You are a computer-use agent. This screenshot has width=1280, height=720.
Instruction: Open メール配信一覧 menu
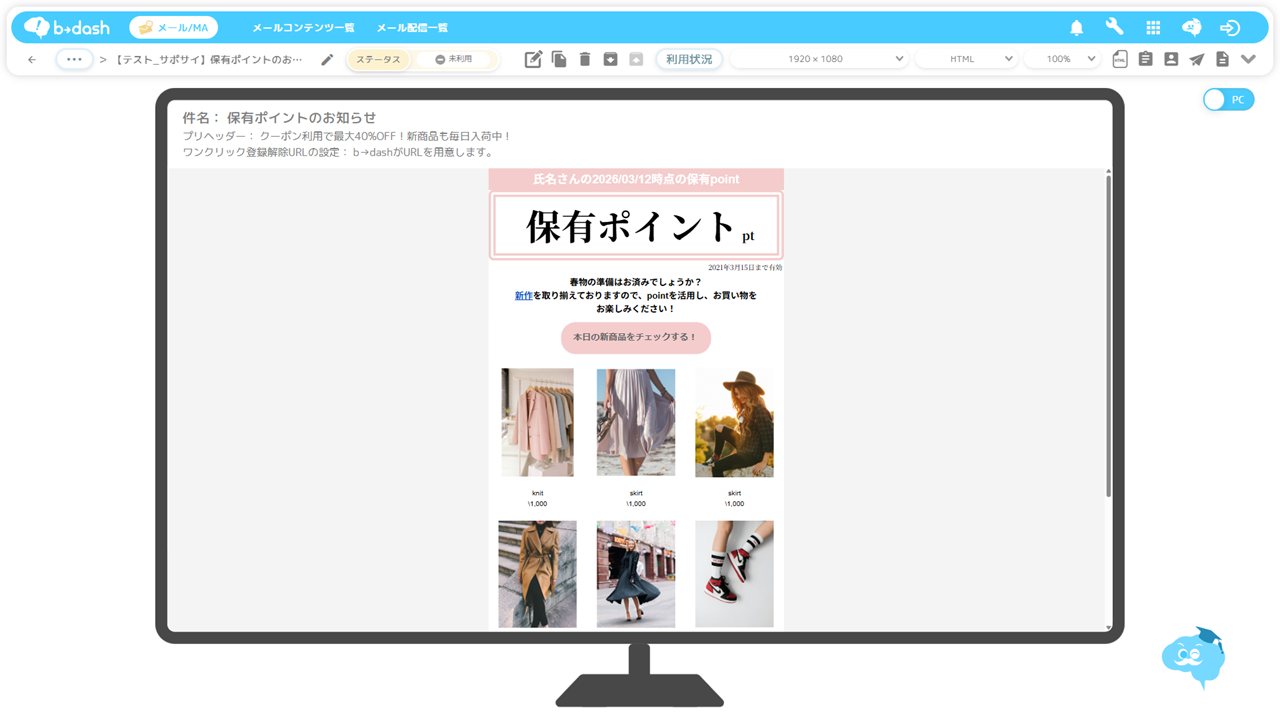pos(412,28)
